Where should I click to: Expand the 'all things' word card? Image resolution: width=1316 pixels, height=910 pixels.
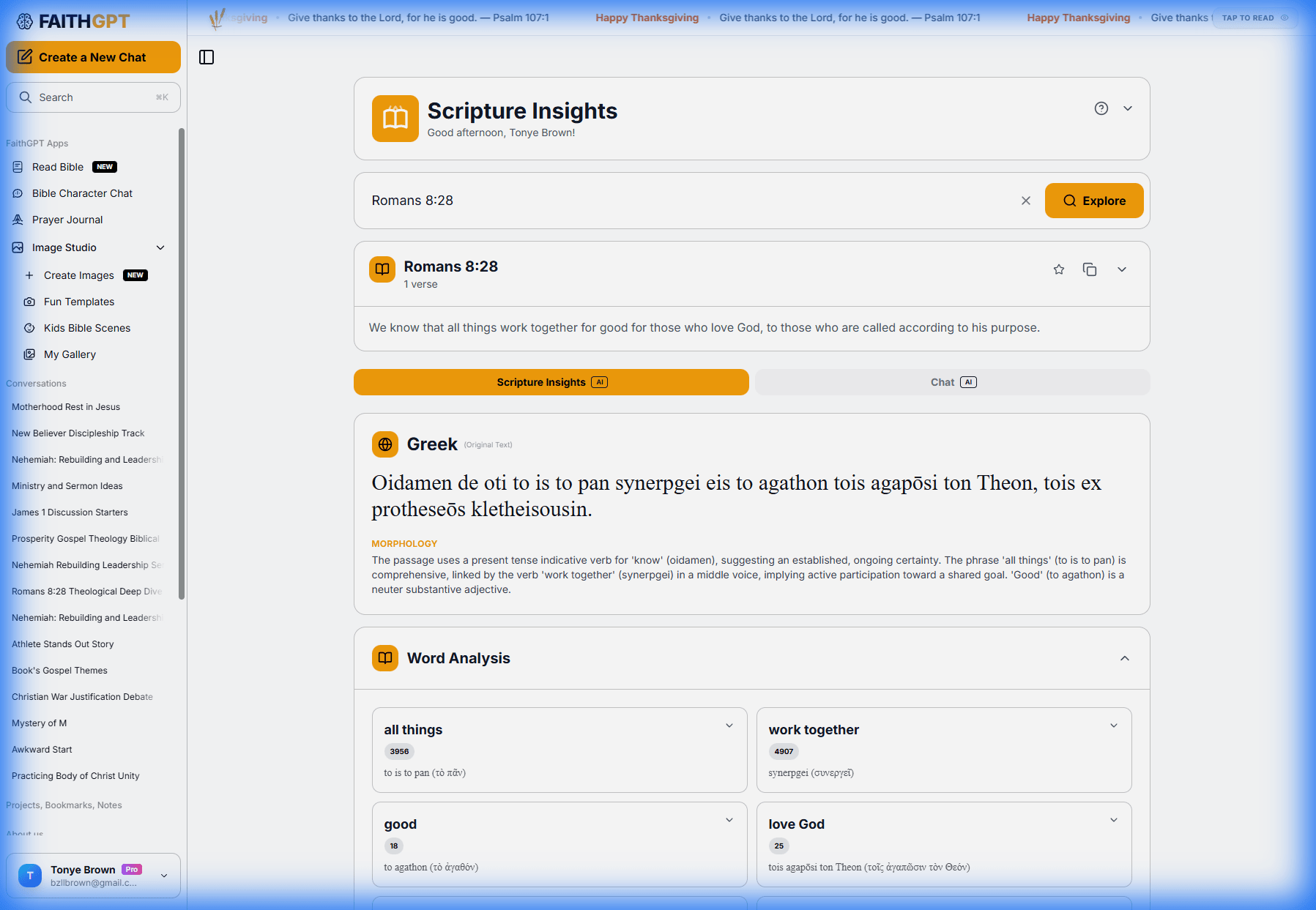pyautogui.click(x=729, y=726)
